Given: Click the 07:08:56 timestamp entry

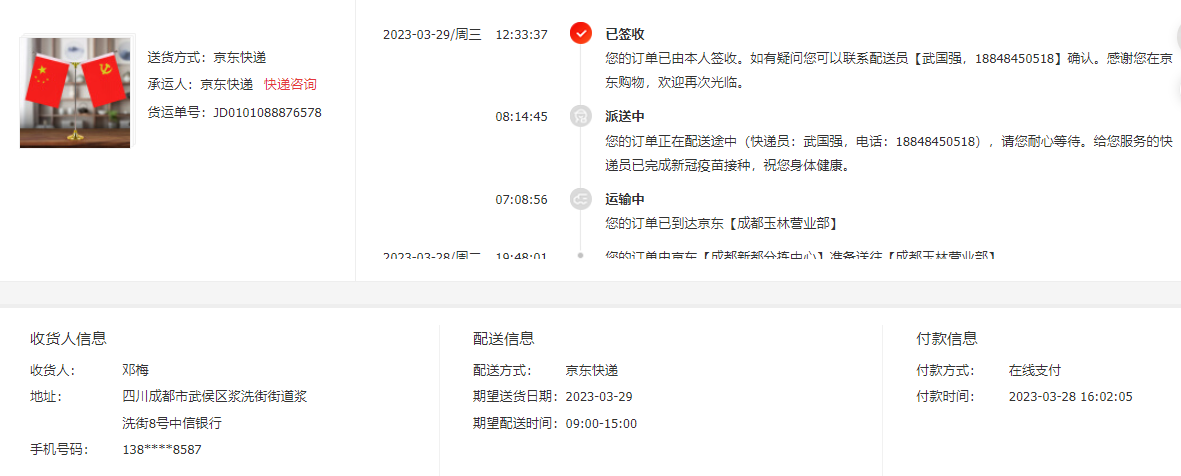Looking at the screenshot, I should [x=521, y=200].
